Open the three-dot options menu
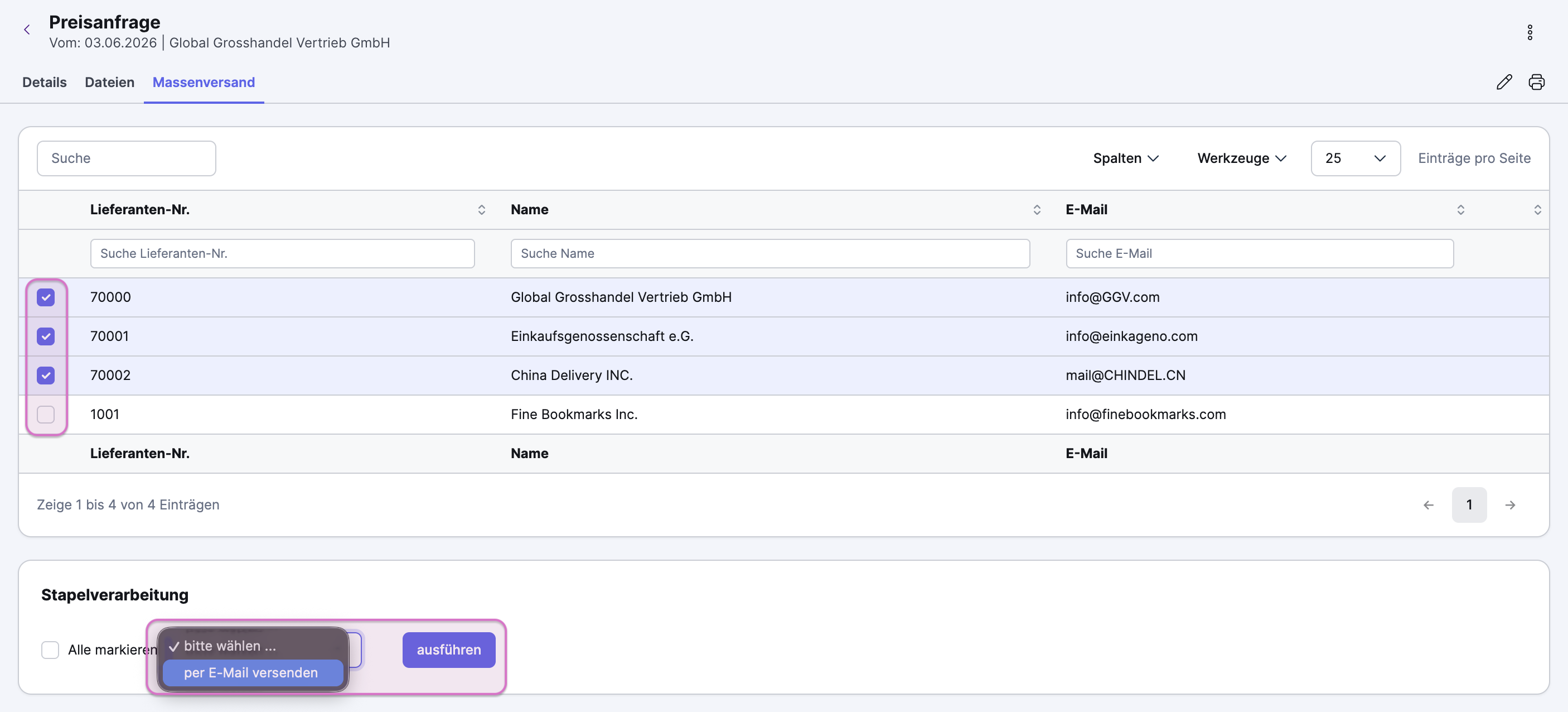1568x712 pixels. click(x=1529, y=32)
